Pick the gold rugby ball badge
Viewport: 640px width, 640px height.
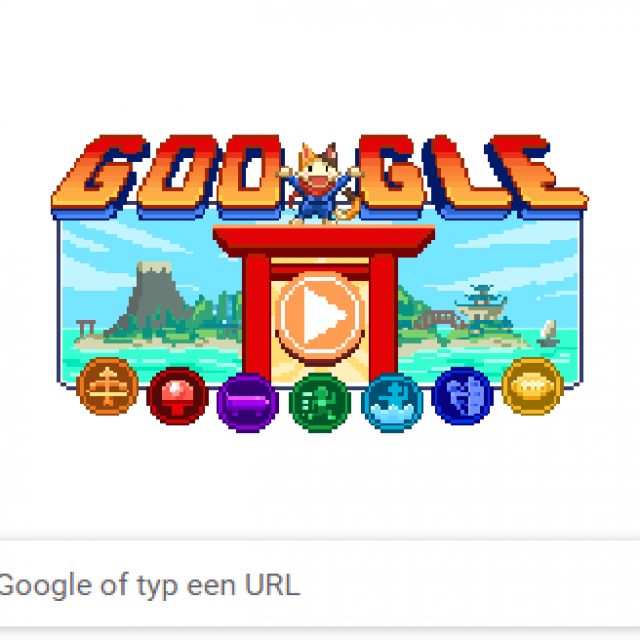[x=533, y=386]
